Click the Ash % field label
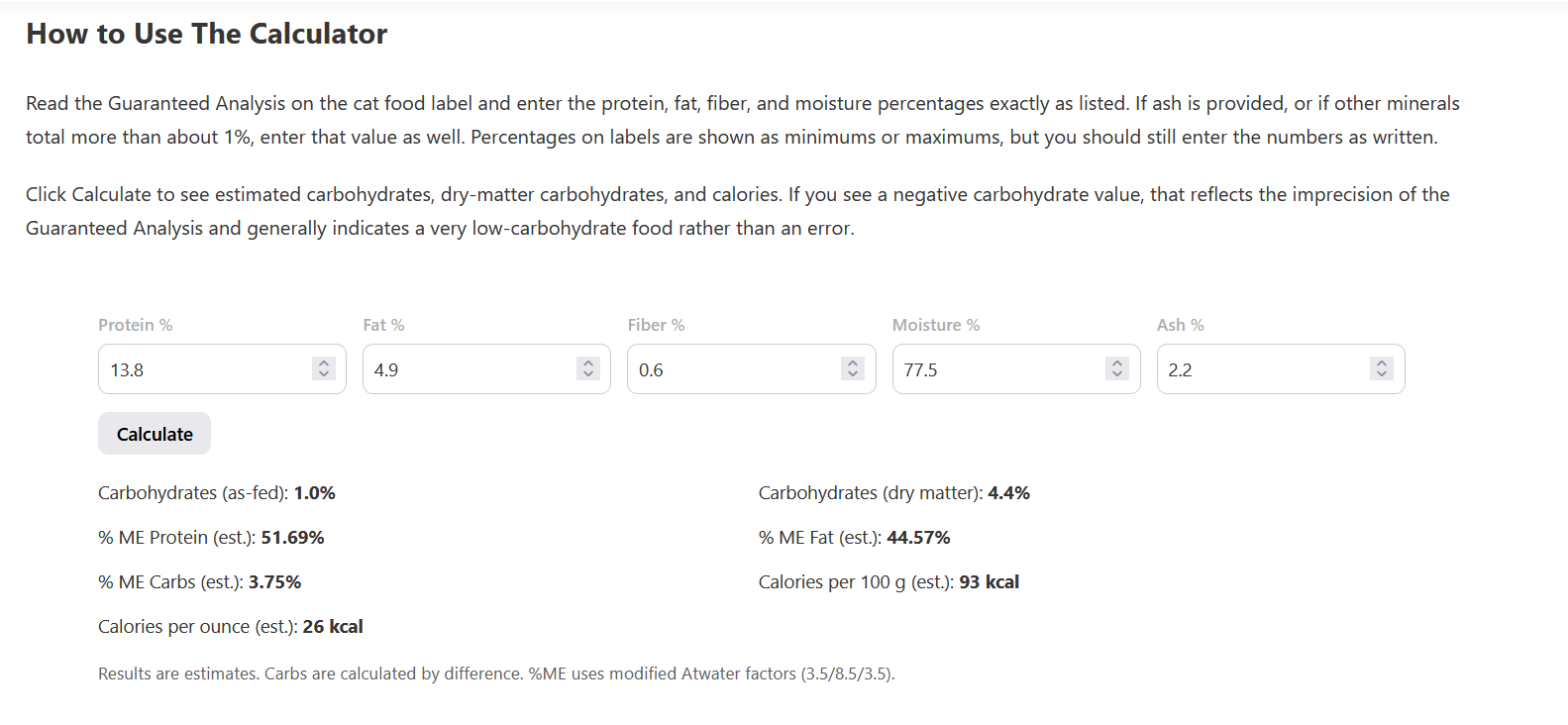 click(1181, 325)
